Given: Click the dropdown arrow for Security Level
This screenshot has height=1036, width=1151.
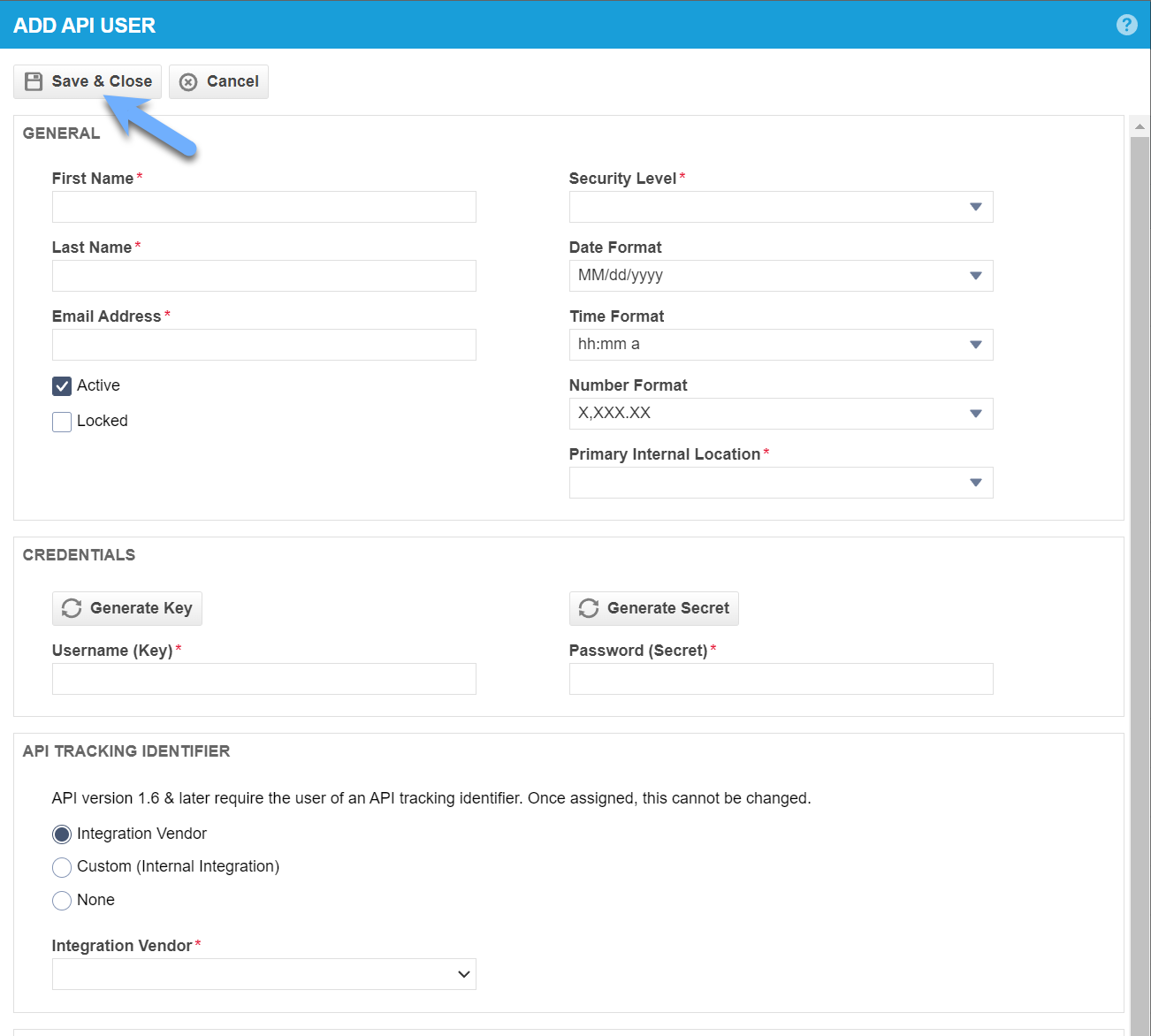Looking at the screenshot, I should [x=975, y=207].
